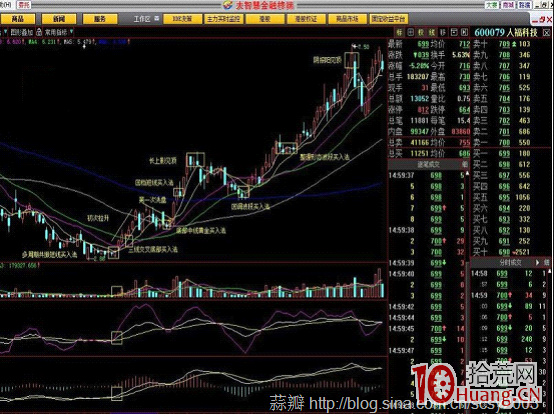Click the icon right of 分时成交 arrow
The width and height of the screenshot is (554, 414).
click(546, 262)
